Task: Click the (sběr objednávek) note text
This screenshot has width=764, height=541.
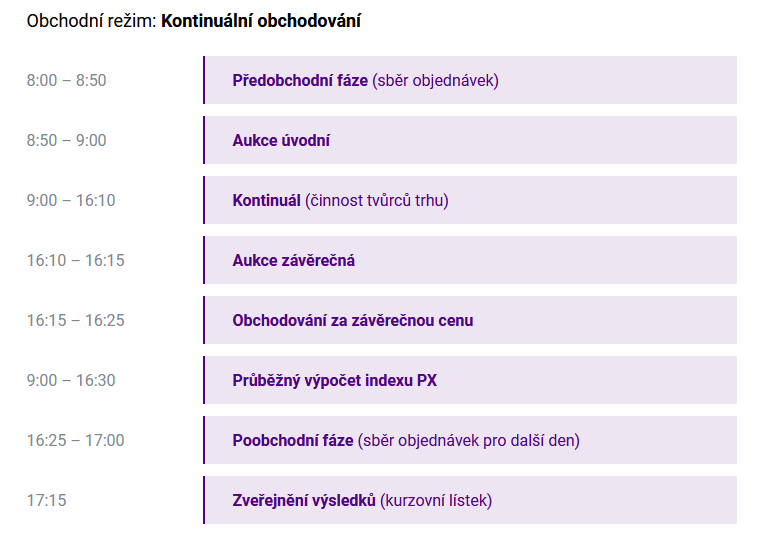Action: pyautogui.click(x=436, y=80)
